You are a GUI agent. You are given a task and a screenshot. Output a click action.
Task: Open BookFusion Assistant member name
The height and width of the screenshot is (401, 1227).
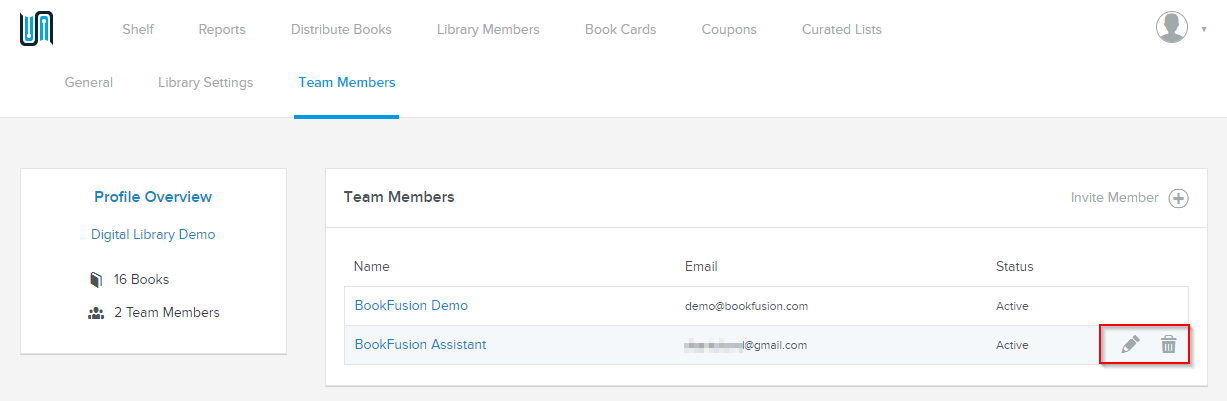[421, 344]
